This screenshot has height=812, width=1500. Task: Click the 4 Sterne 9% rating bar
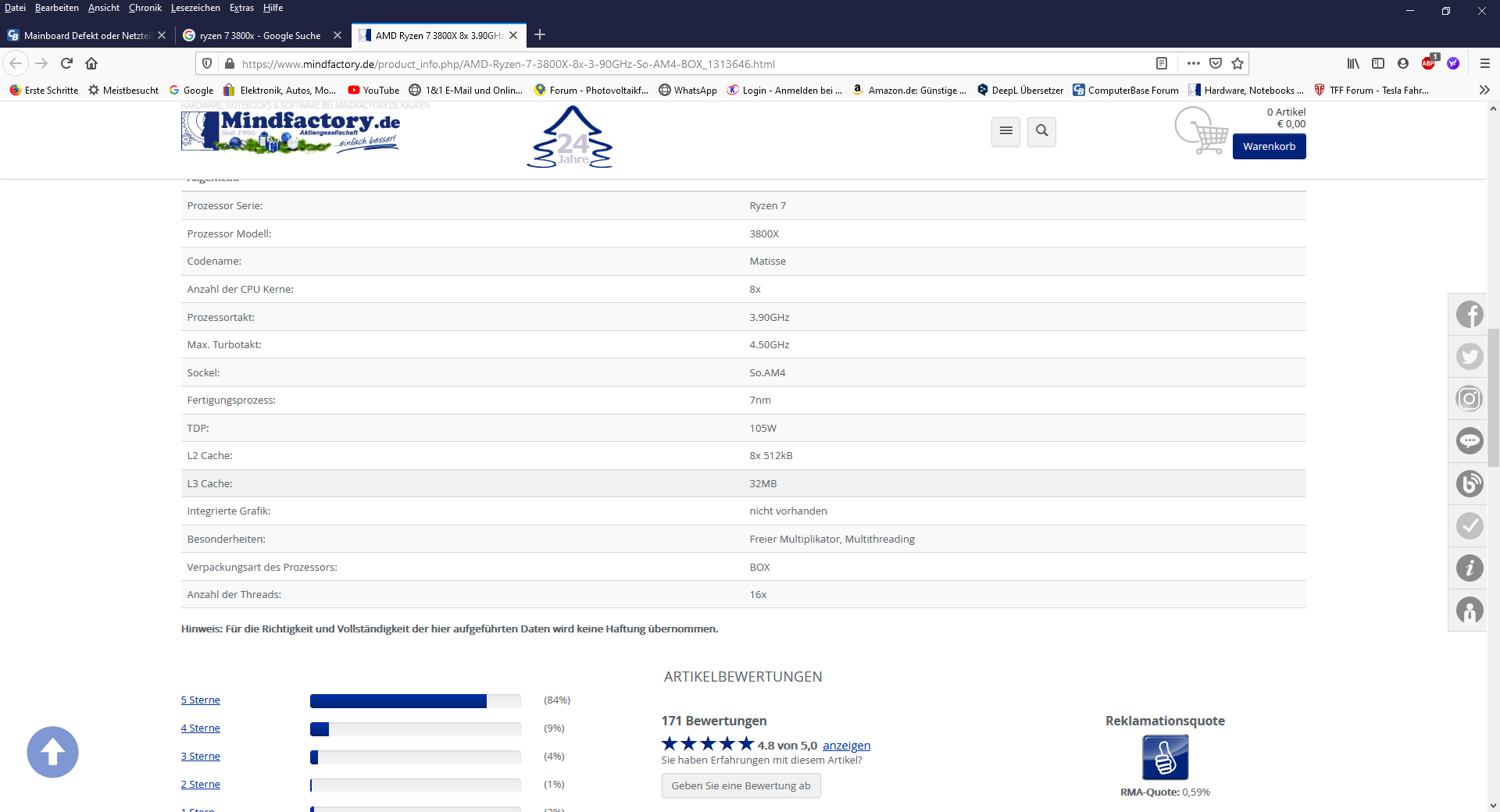tap(416, 729)
